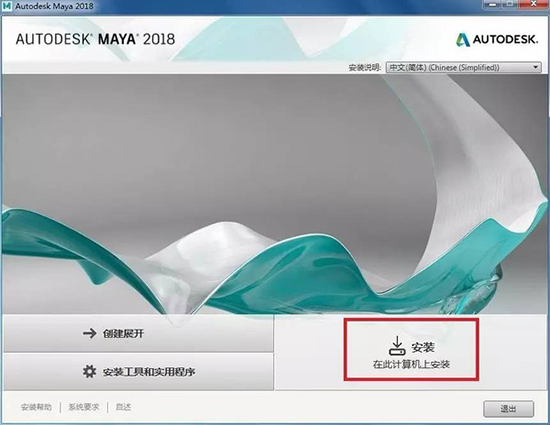
Task: Open 安装工具和实用程序 option
Action: click(138, 371)
